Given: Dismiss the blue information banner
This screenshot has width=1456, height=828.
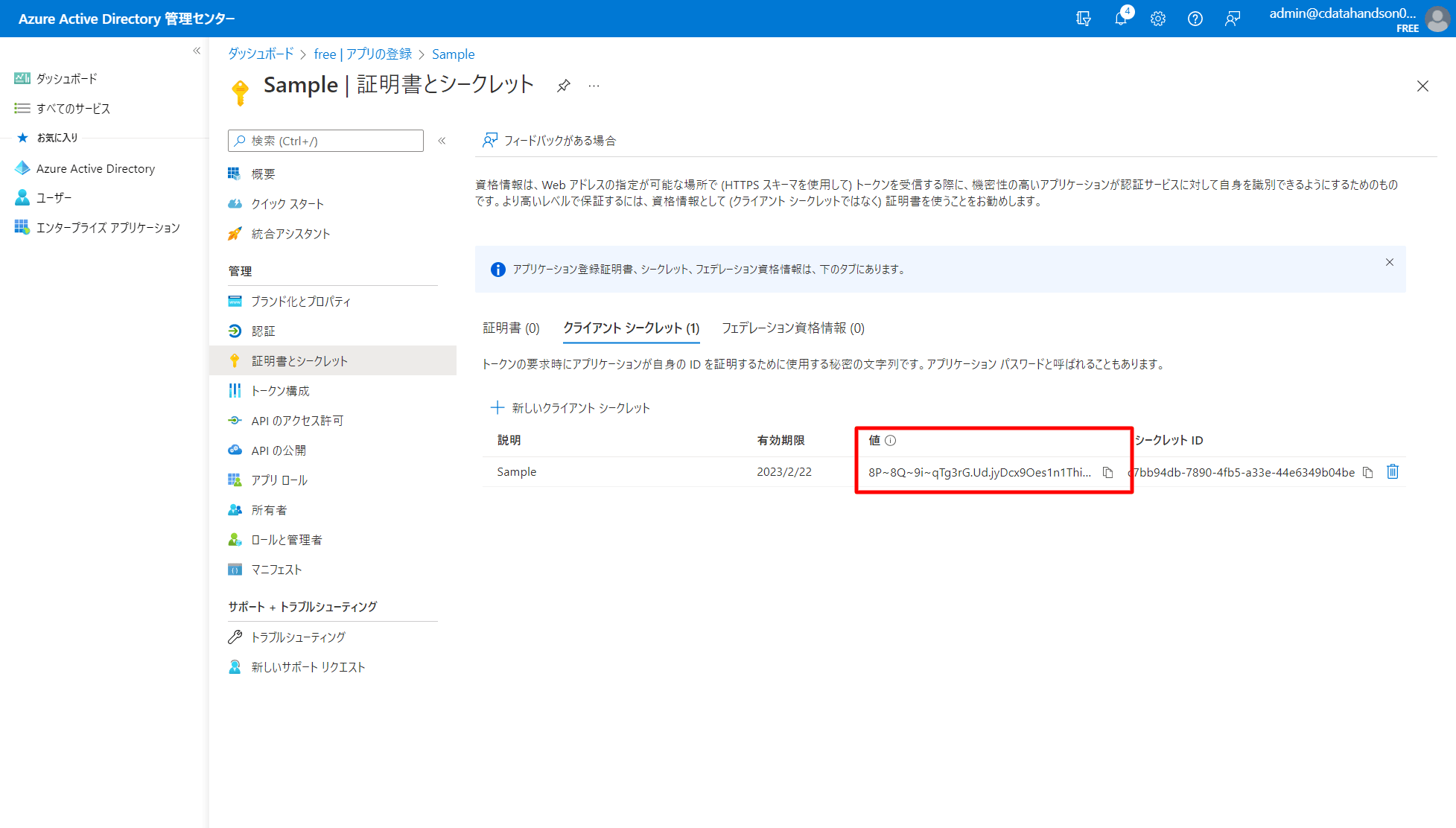Looking at the screenshot, I should point(1389,262).
